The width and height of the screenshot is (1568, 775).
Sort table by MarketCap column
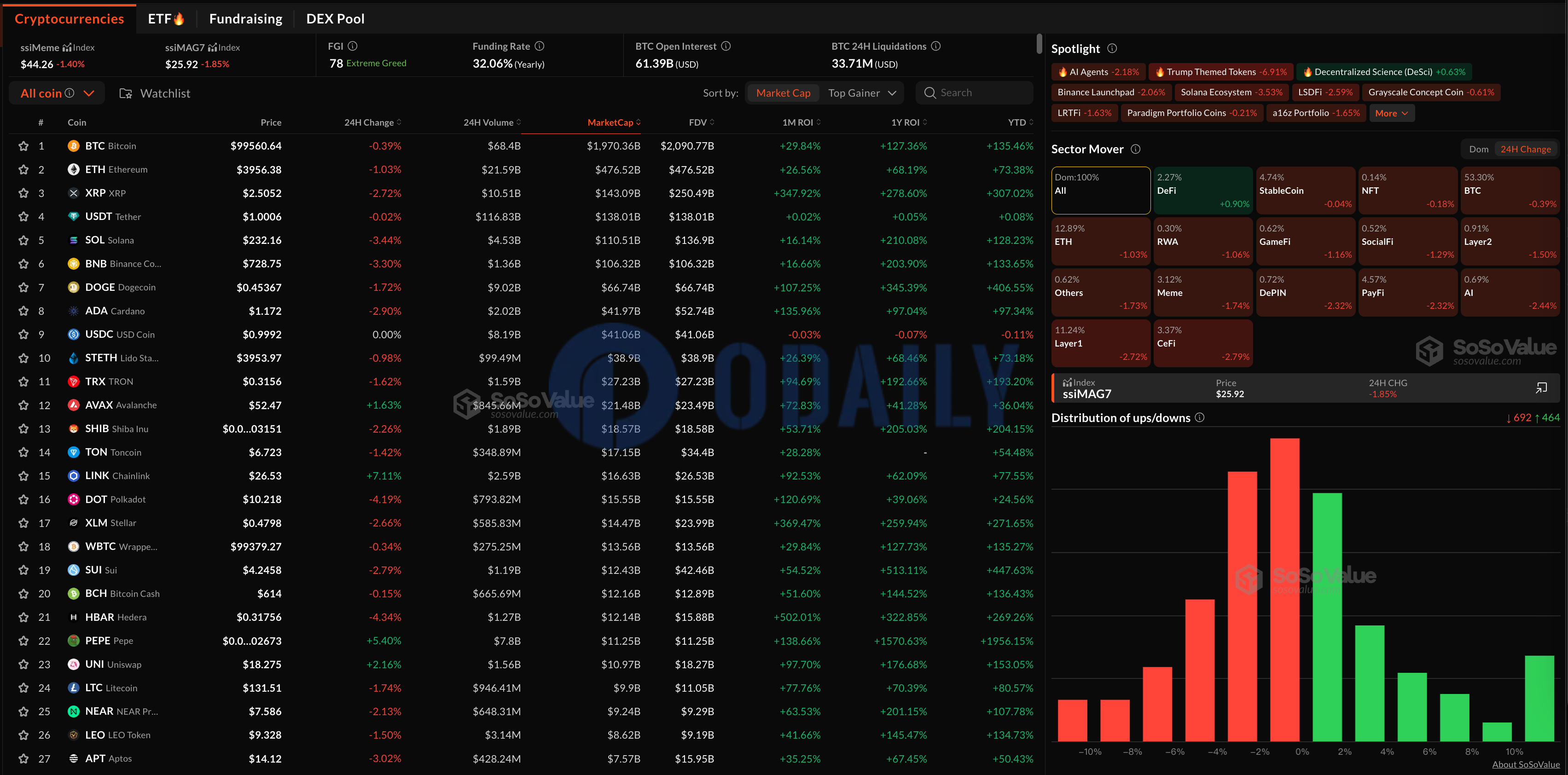point(614,122)
